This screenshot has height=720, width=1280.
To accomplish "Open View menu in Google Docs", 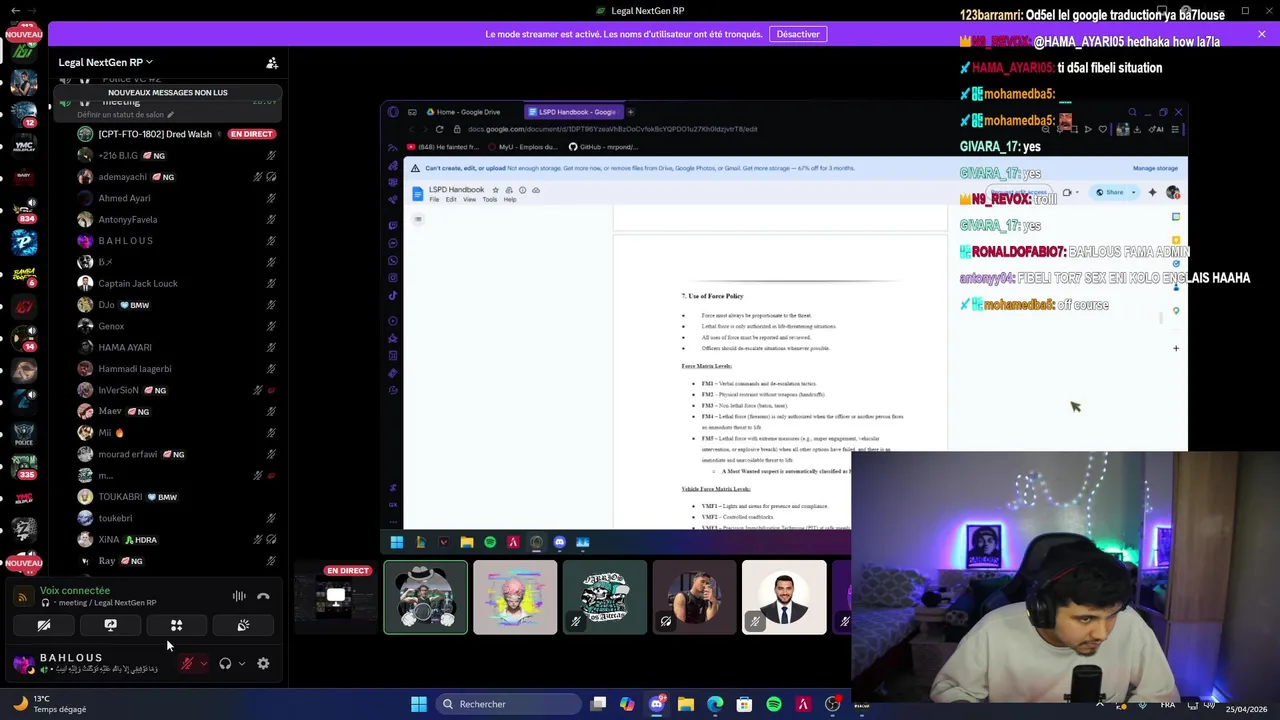I will click(x=469, y=200).
